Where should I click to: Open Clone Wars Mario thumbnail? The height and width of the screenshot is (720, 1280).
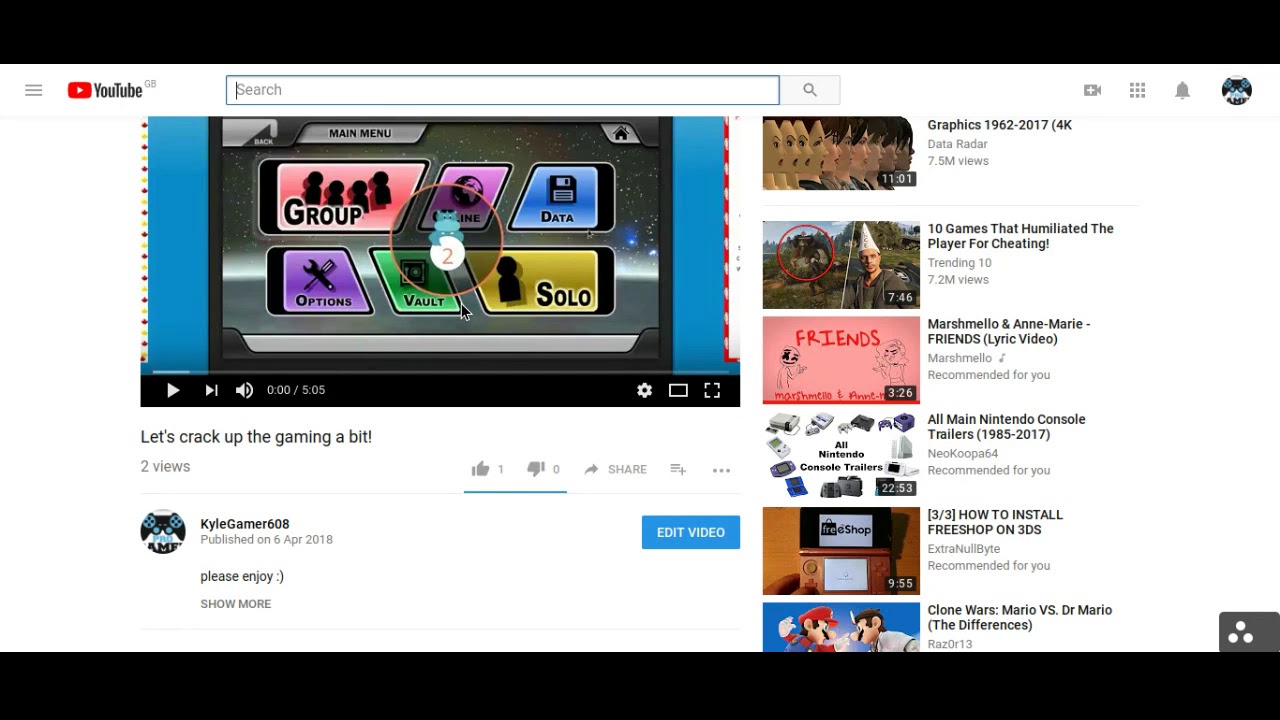(841, 627)
